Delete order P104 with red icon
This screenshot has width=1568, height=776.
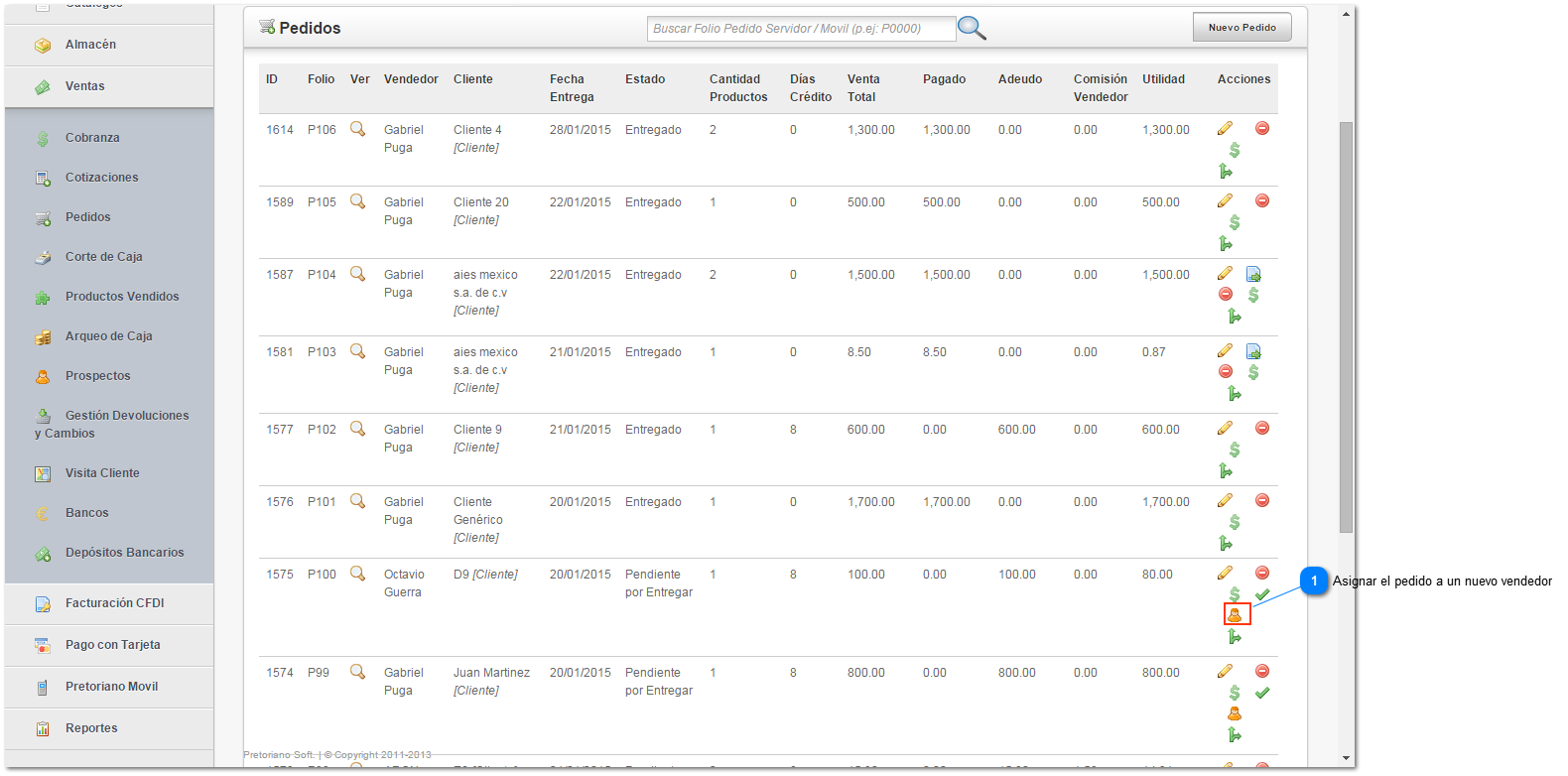pos(1226,294)
